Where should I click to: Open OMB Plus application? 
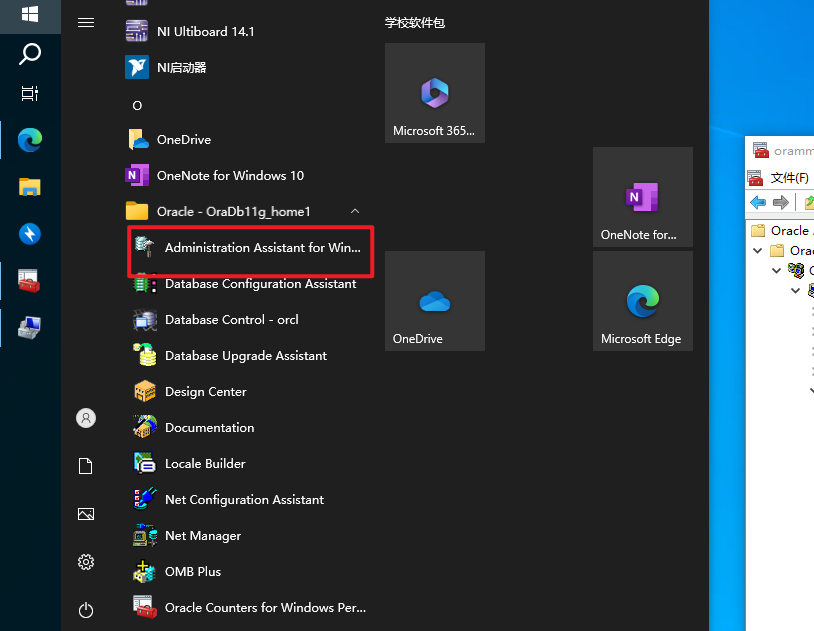point(192,572)
